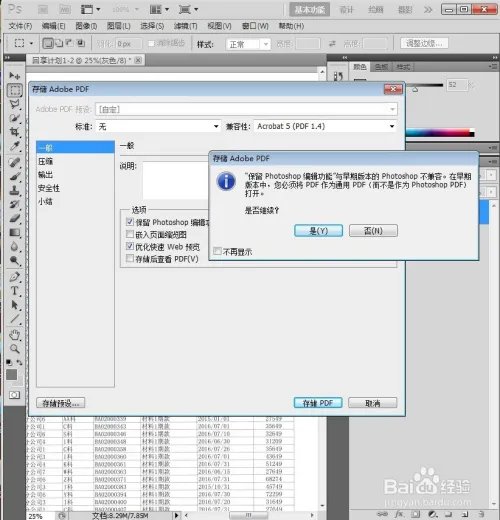Click the new selection mode icon in options bar
The image size is (500, 520).
48,43
